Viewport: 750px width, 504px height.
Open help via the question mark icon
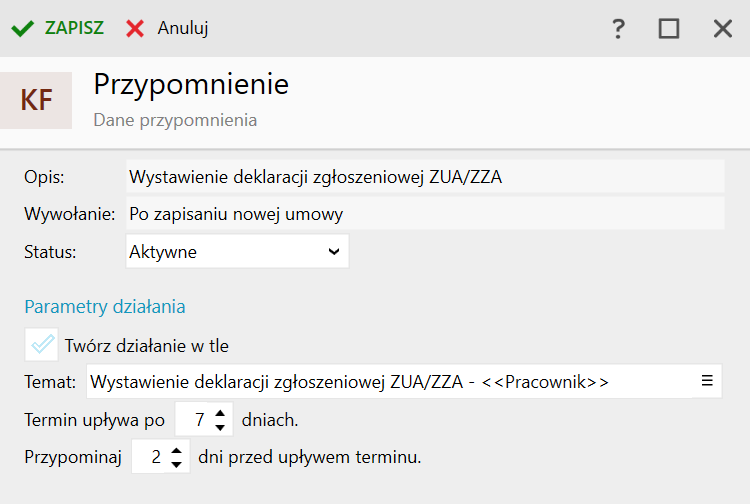click(618, 29)
